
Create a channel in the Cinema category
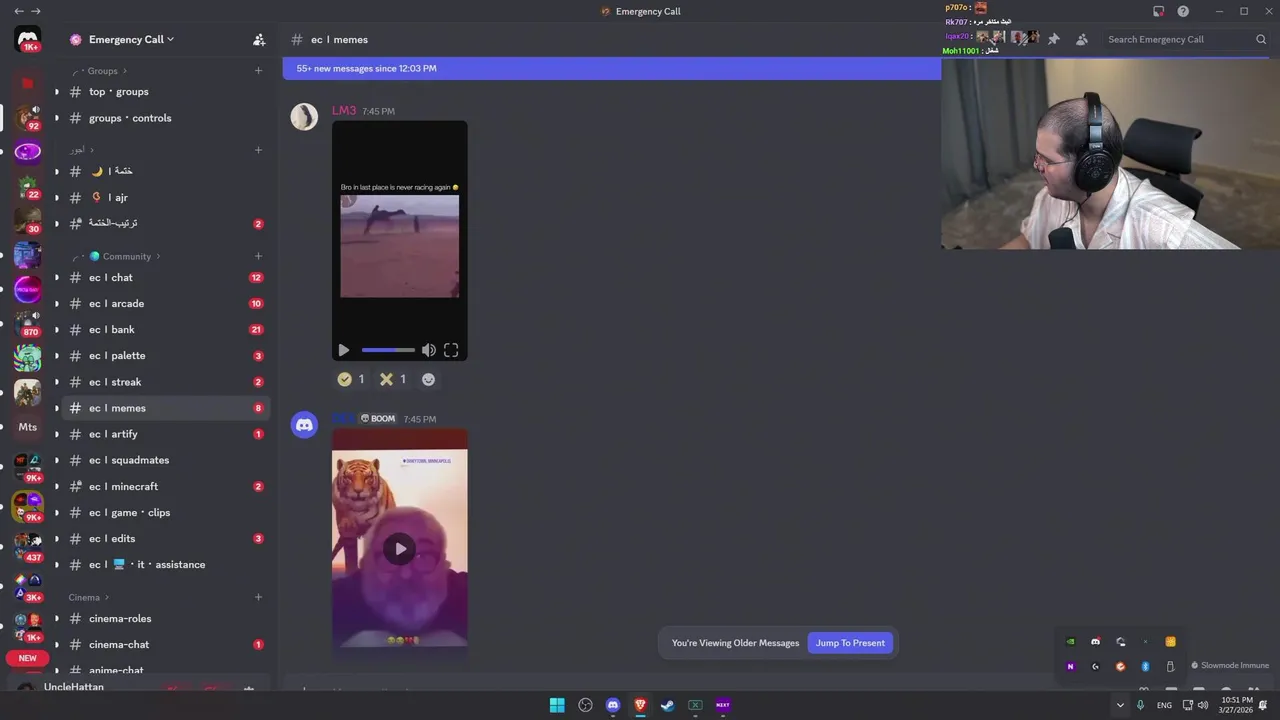coord(258,597)
